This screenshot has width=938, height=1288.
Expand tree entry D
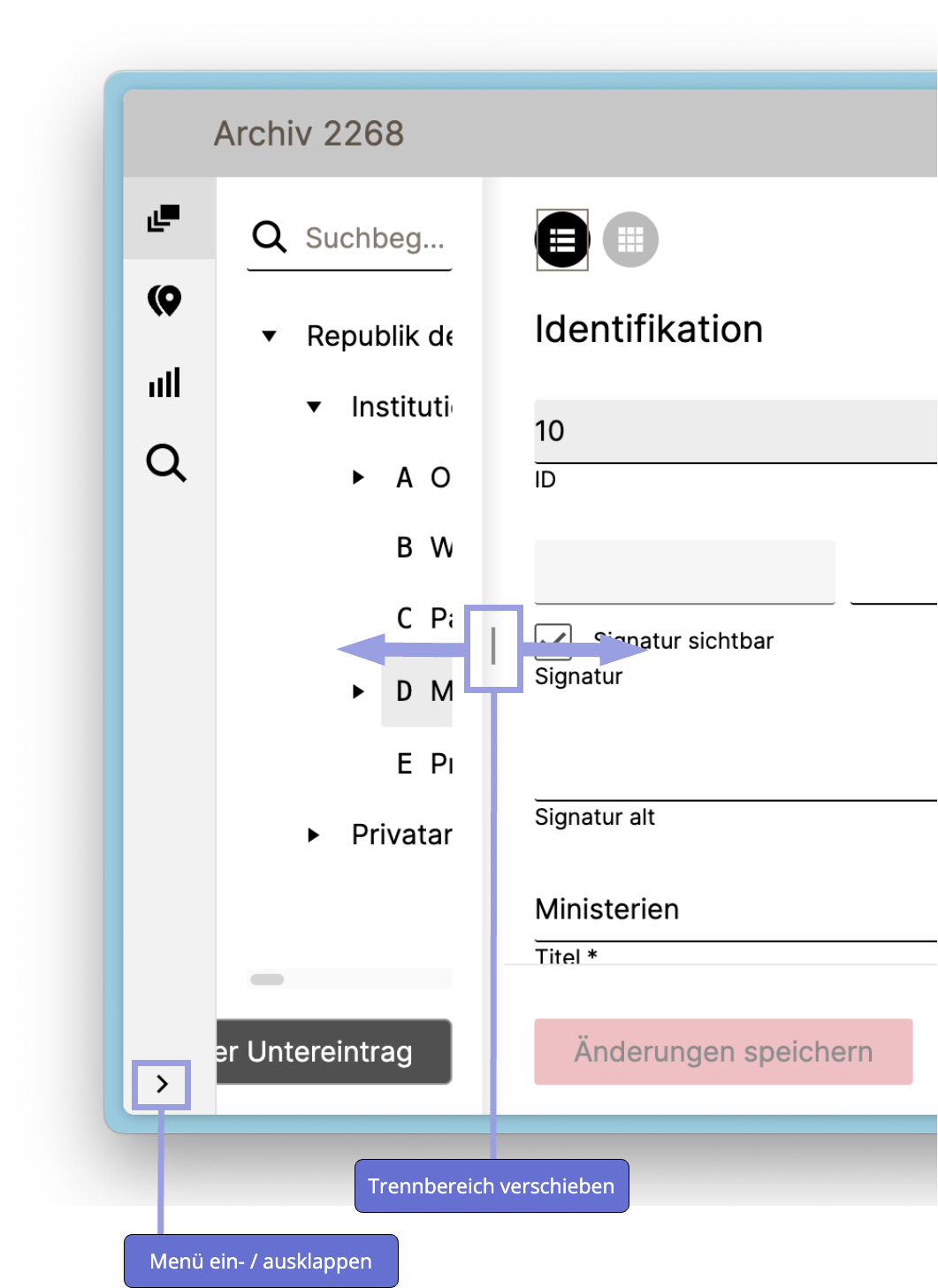click(x=358, y=691)
